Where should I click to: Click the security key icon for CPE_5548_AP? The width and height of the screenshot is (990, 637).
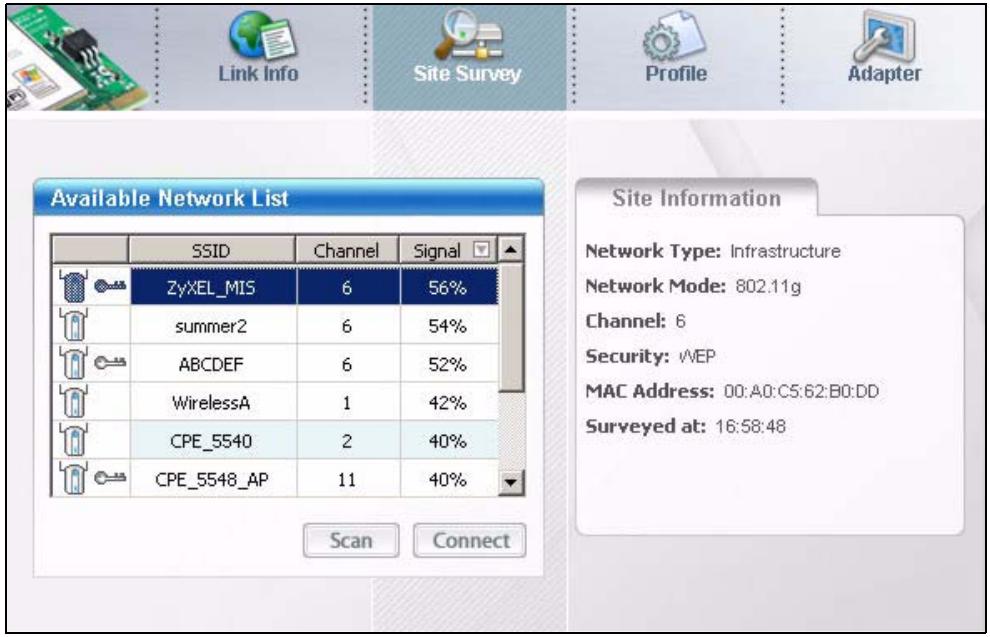point(110,478)
